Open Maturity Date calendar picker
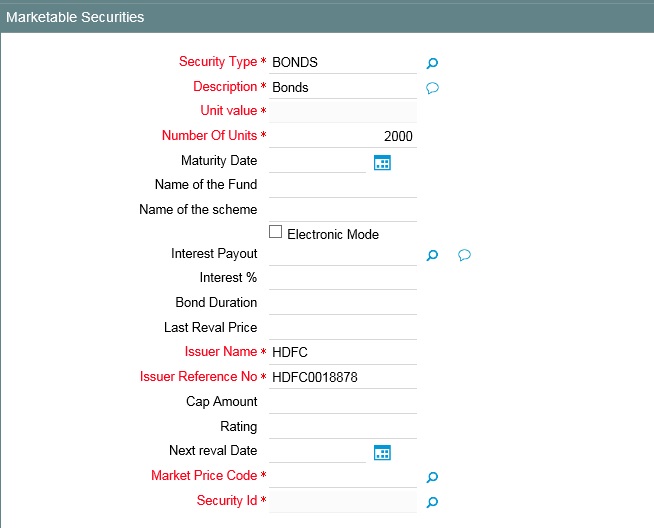Screen dimensions: 654x528 pyautogui.click(x=381, y=162)
